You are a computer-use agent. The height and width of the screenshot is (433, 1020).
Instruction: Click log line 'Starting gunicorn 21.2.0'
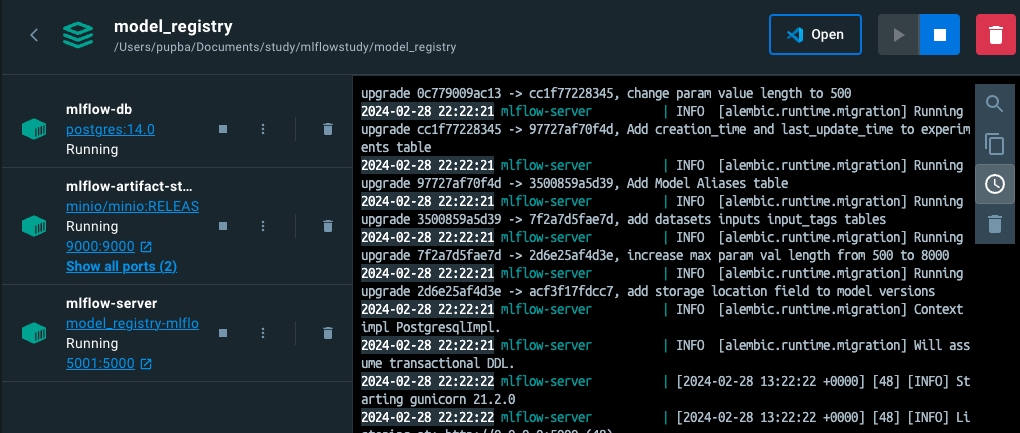click(x=438, y=399)
